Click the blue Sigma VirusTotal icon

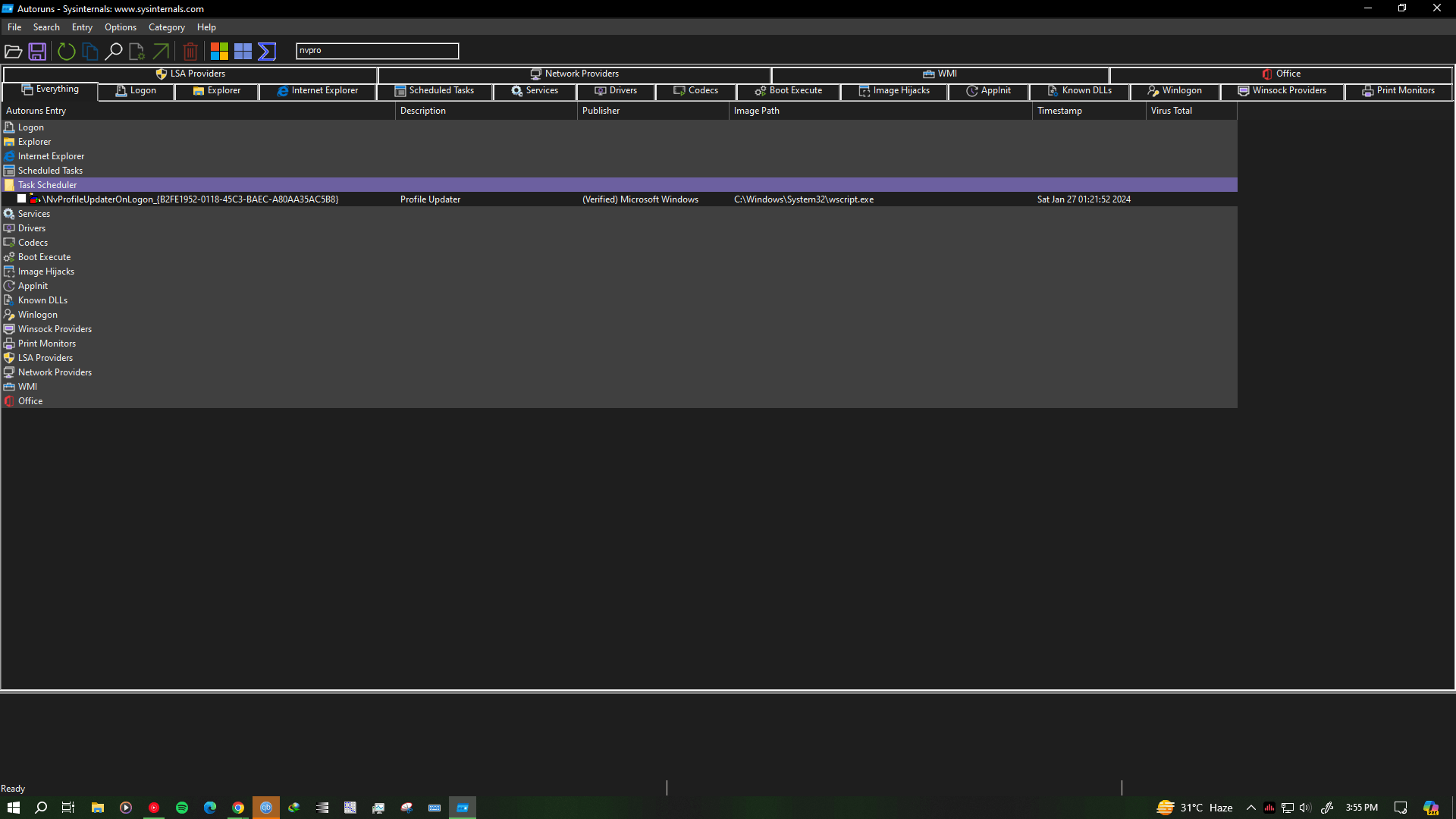267,52
